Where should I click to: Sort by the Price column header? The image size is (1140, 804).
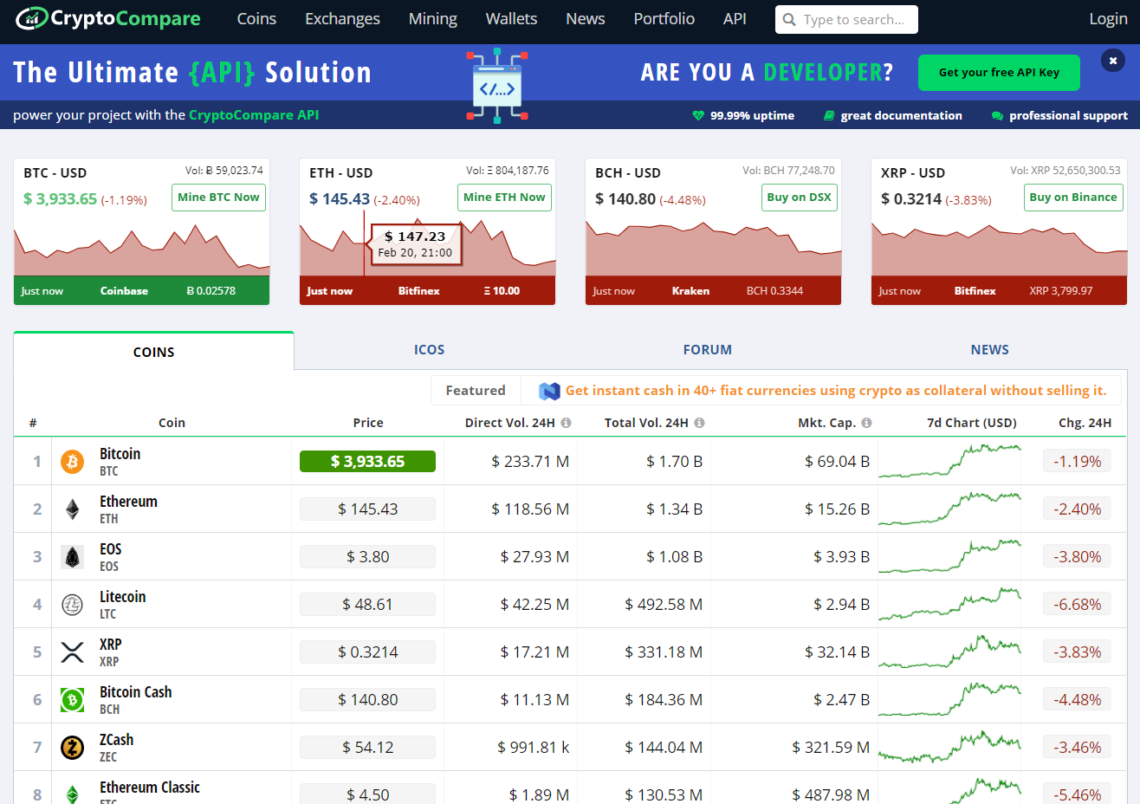[368, 422]
